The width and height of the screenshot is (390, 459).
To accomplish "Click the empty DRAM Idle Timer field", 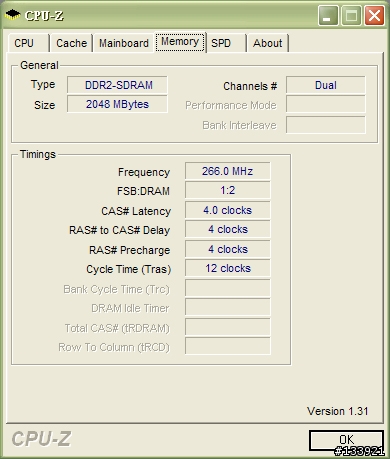I will [x=228, y=307].
